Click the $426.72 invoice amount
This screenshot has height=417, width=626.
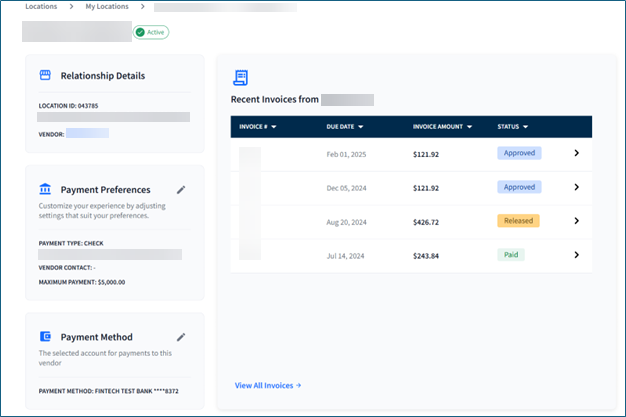coord(426,222)
